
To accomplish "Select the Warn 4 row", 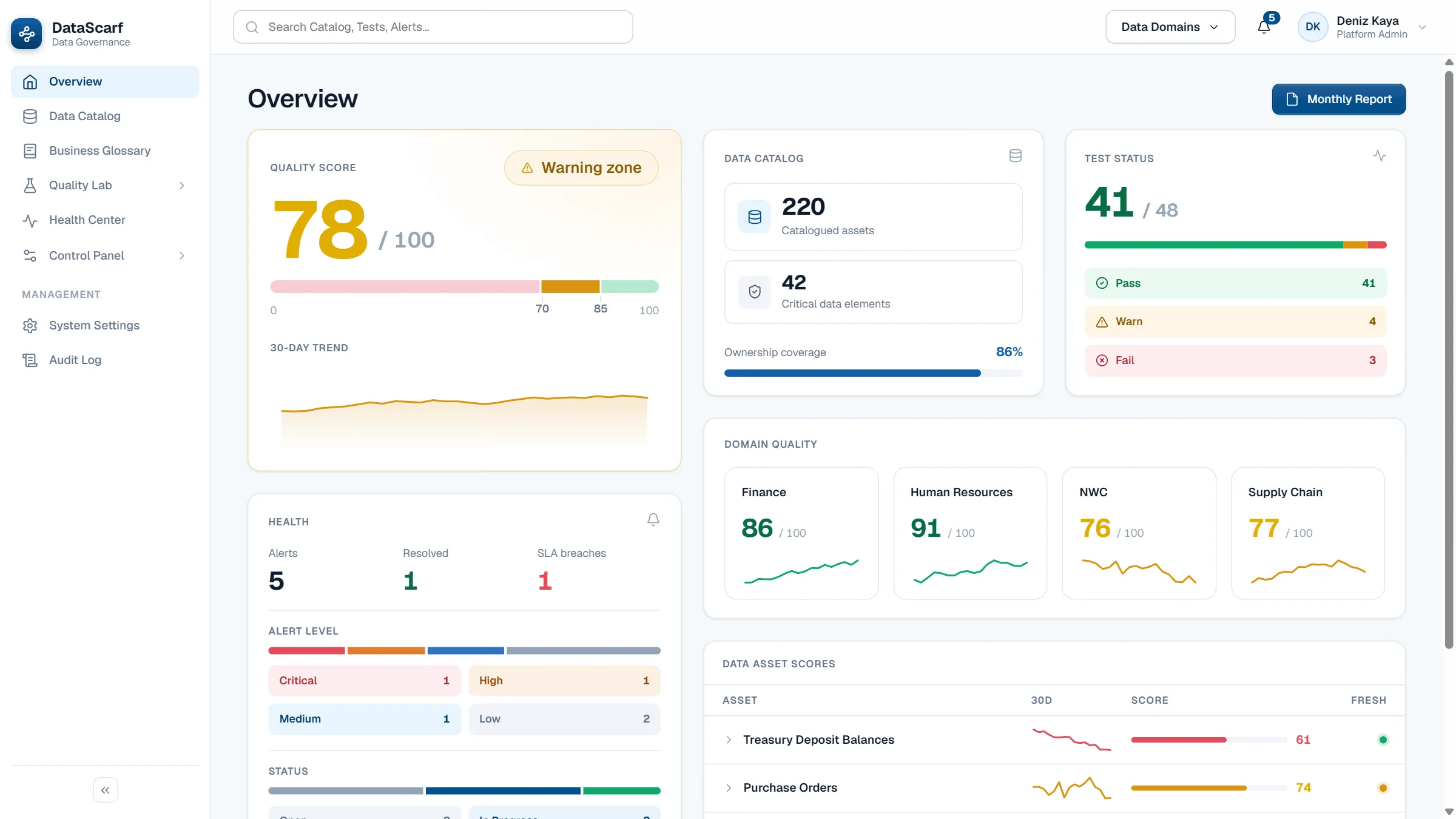I will [1236, 322].
